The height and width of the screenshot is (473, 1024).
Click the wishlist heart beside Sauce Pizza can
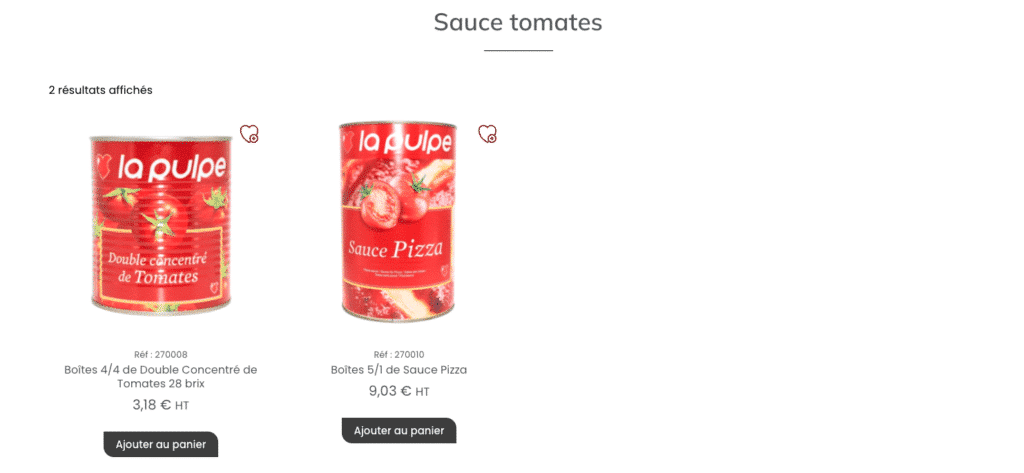(487, 134)
